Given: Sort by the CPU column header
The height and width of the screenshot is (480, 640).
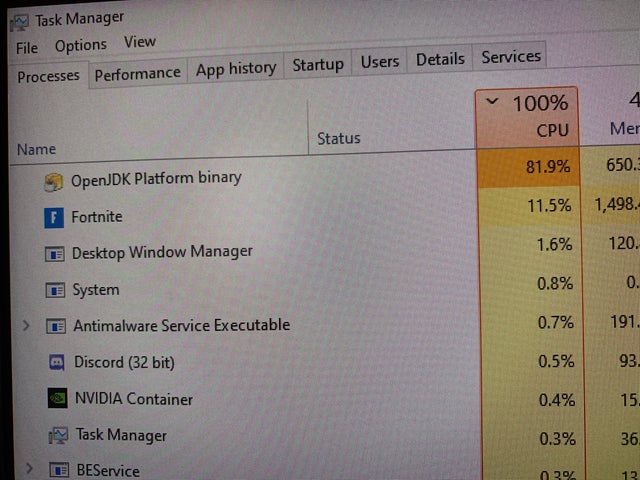Looking at the screenshot, I should pos(527,117).
